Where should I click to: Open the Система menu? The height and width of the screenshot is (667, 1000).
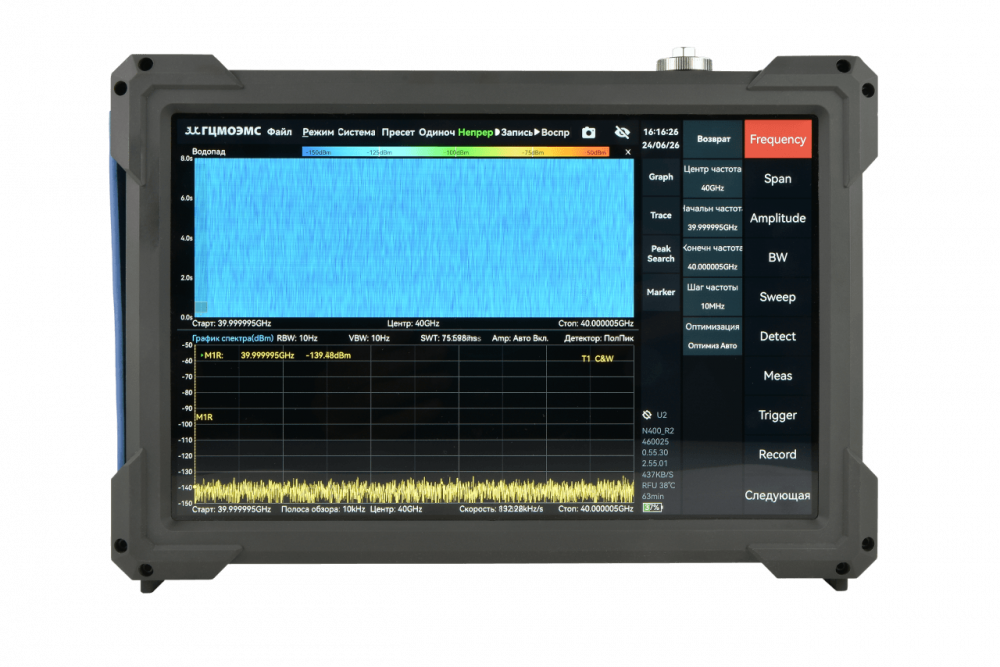(x=356, y=132)
